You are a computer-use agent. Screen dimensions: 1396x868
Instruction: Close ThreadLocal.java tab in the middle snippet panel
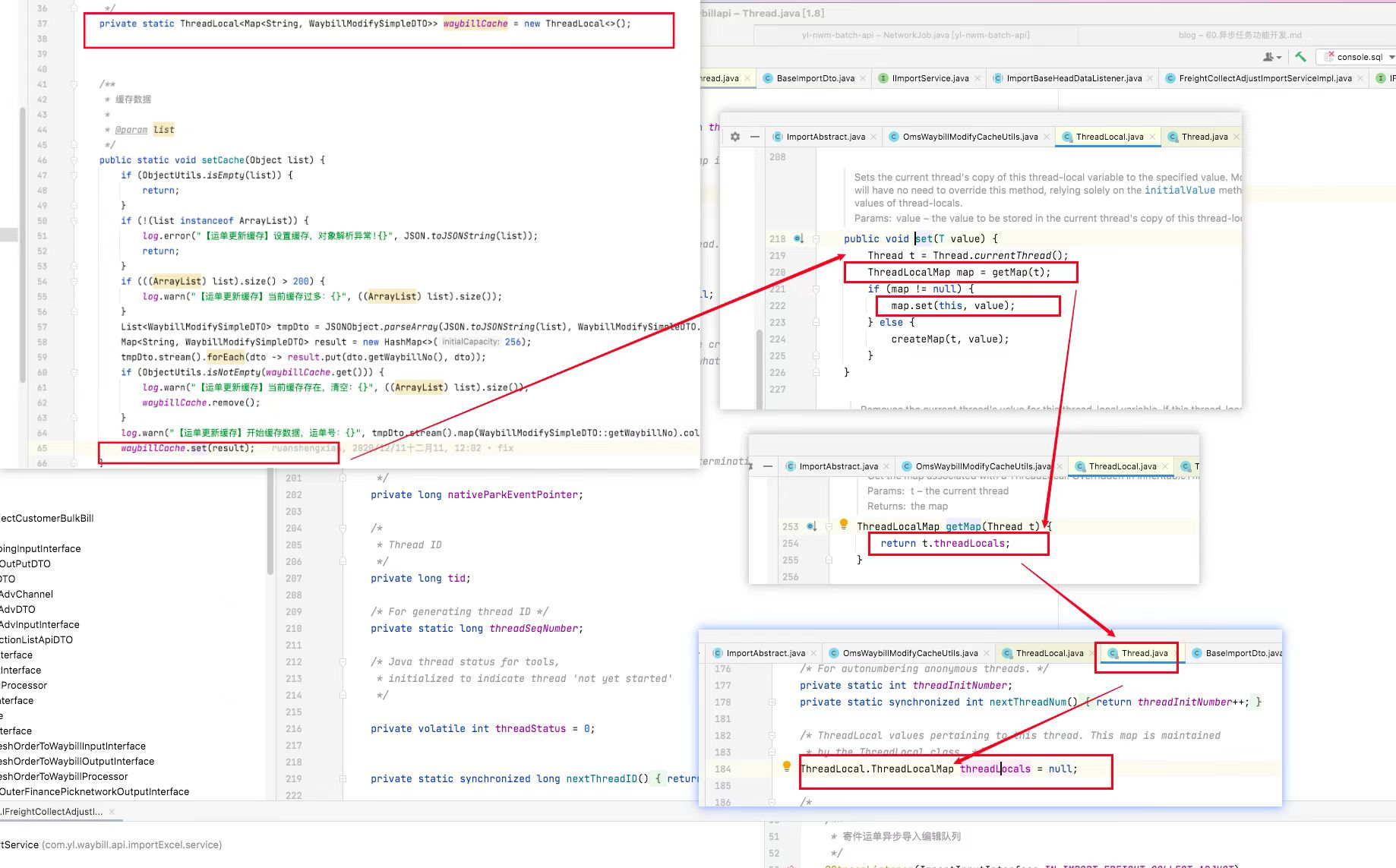[x=1166, y=466]
